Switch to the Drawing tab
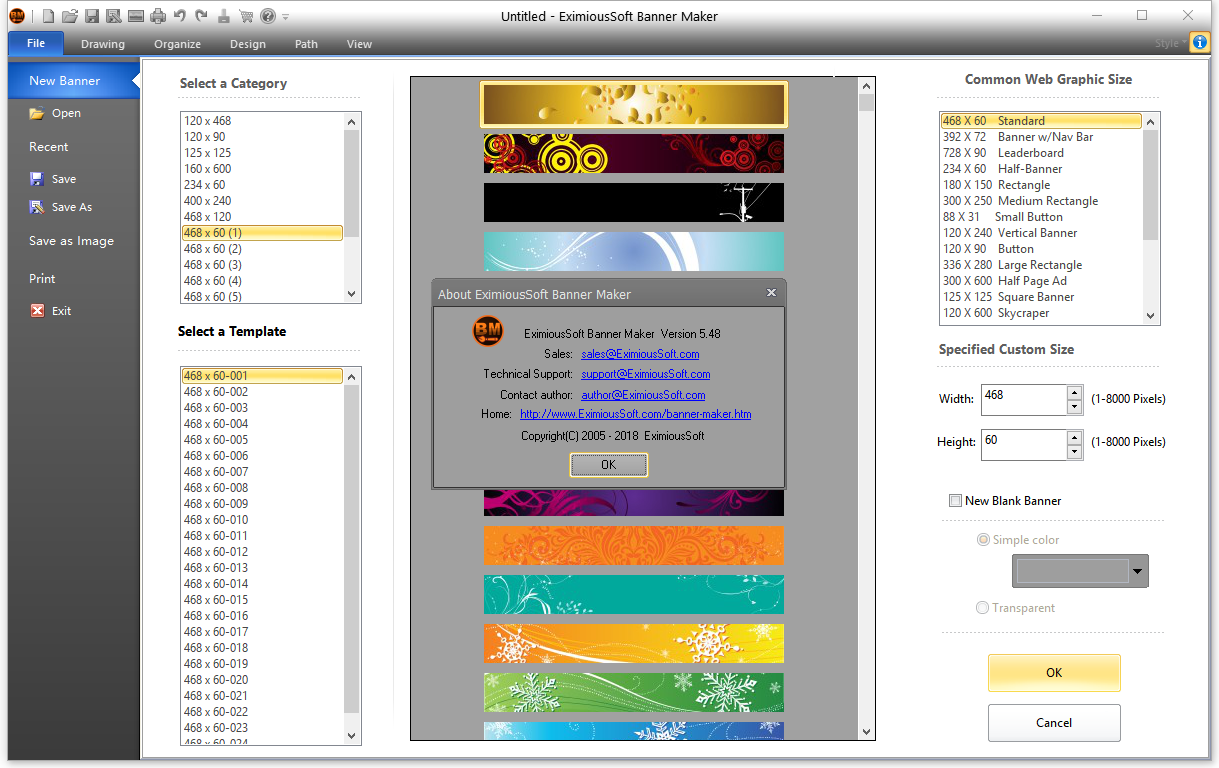The image size is (1219, 768). 103,44
